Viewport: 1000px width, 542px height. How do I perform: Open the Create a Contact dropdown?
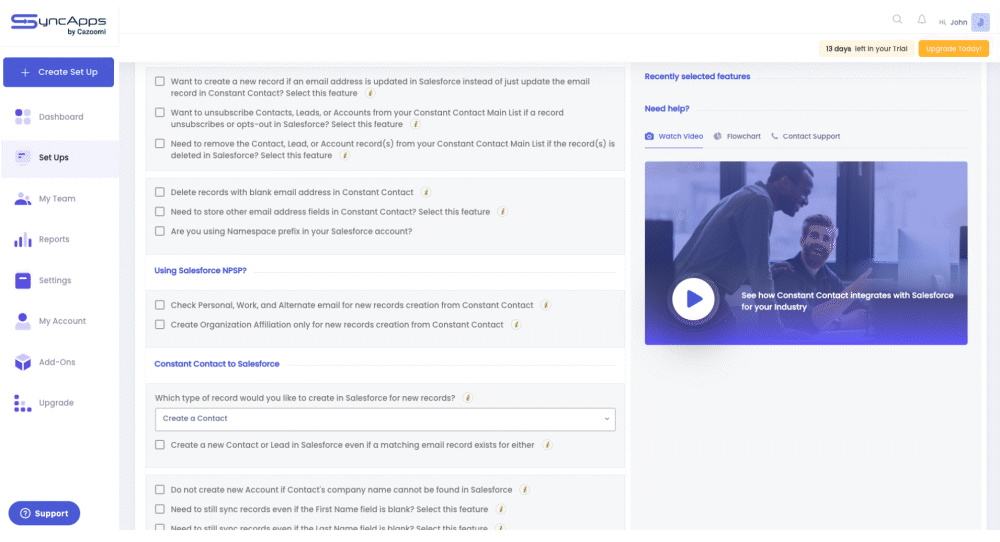click(x=385, y=419)
